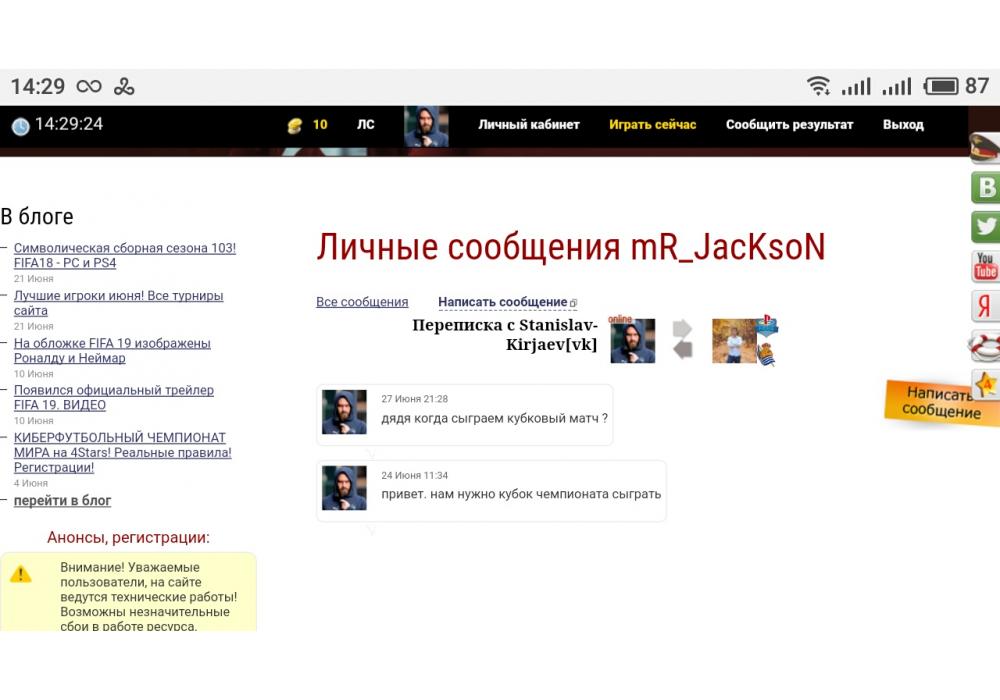The height and width of the screenshot is (700, 1000).
Task: Open ЛС private messages menu item
Action: 366,125
